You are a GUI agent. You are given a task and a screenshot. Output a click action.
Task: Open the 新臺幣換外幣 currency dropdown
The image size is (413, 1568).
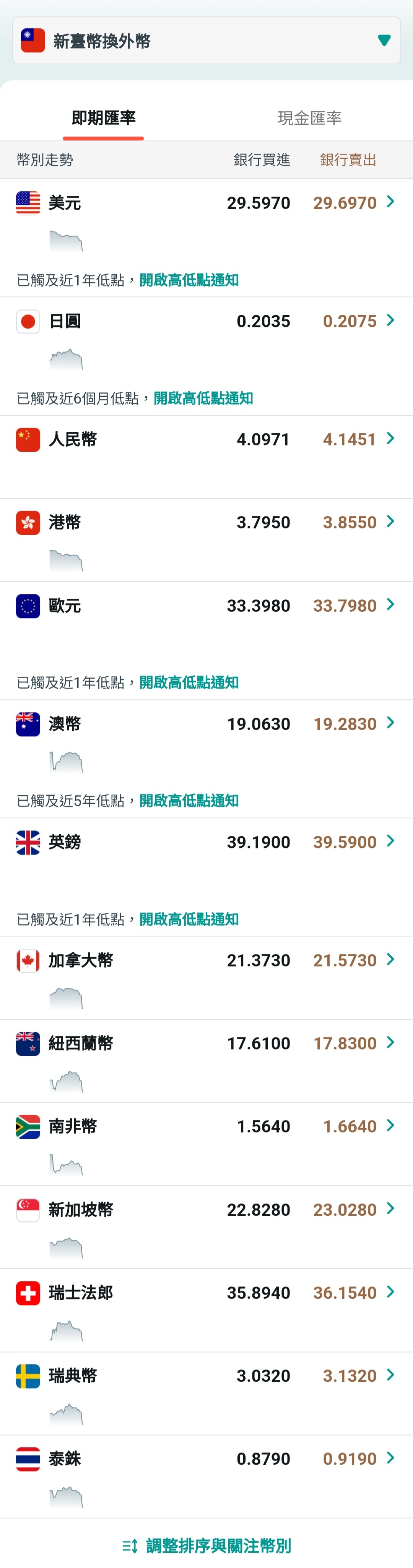(206, 41)
